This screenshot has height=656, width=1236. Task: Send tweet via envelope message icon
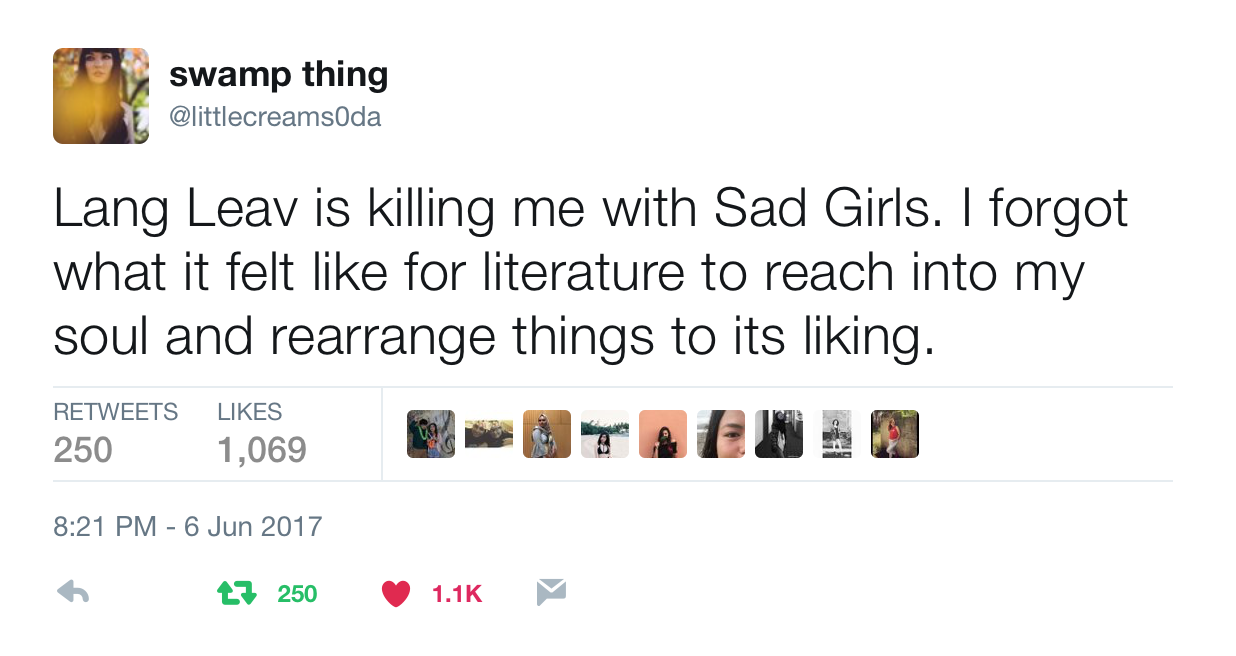pyautogui.click(x=551, y=593)
